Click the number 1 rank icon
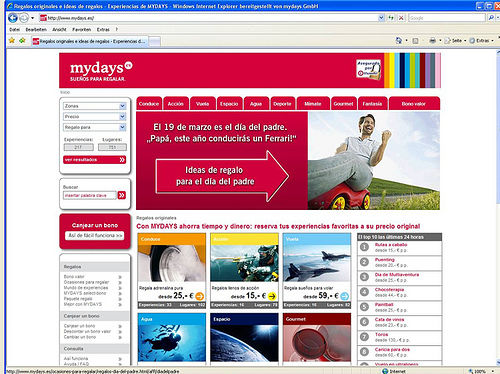This screenshot has width=500, height=374. click(364, 247)
